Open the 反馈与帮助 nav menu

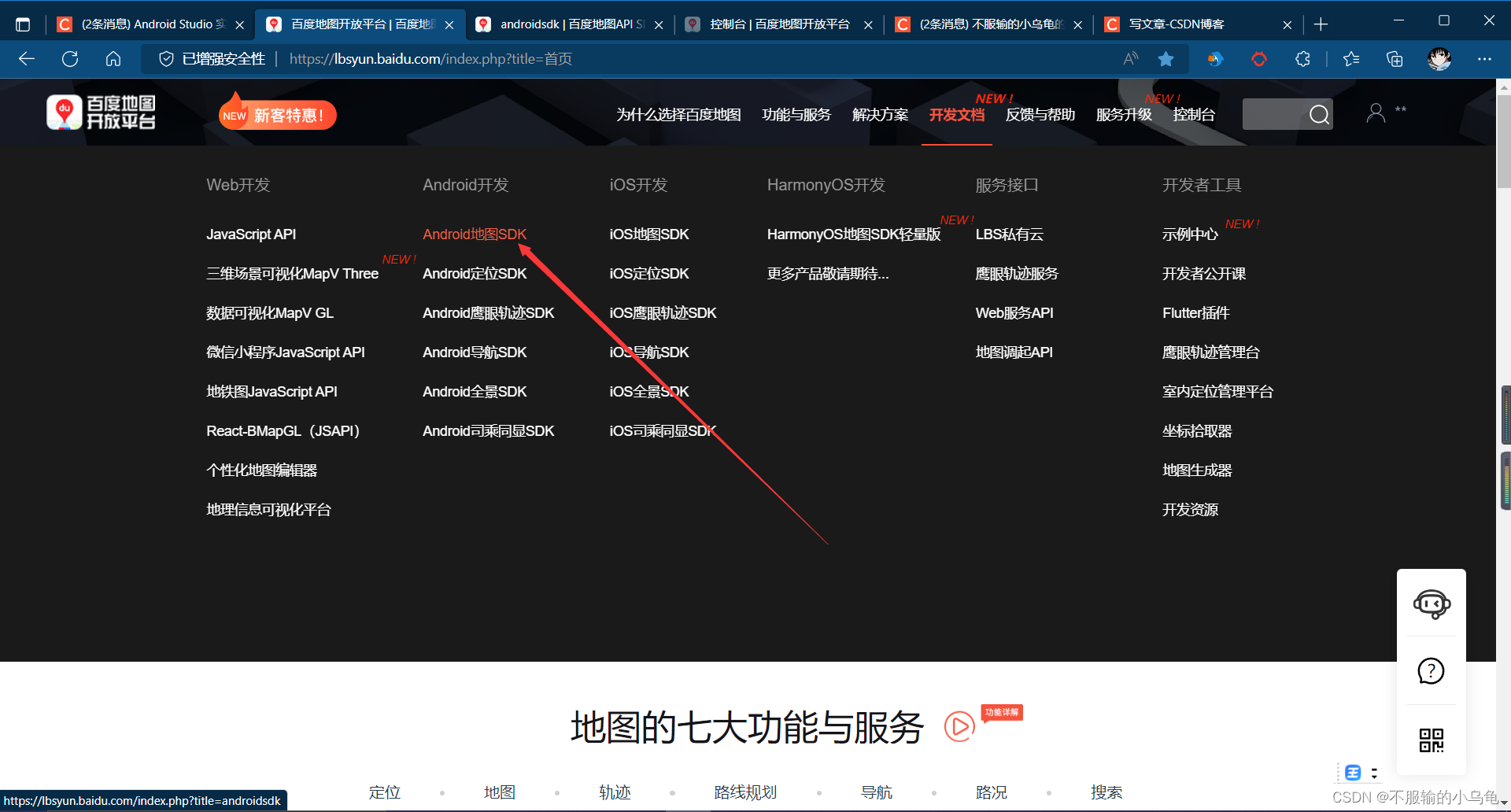coord(1040,115)
